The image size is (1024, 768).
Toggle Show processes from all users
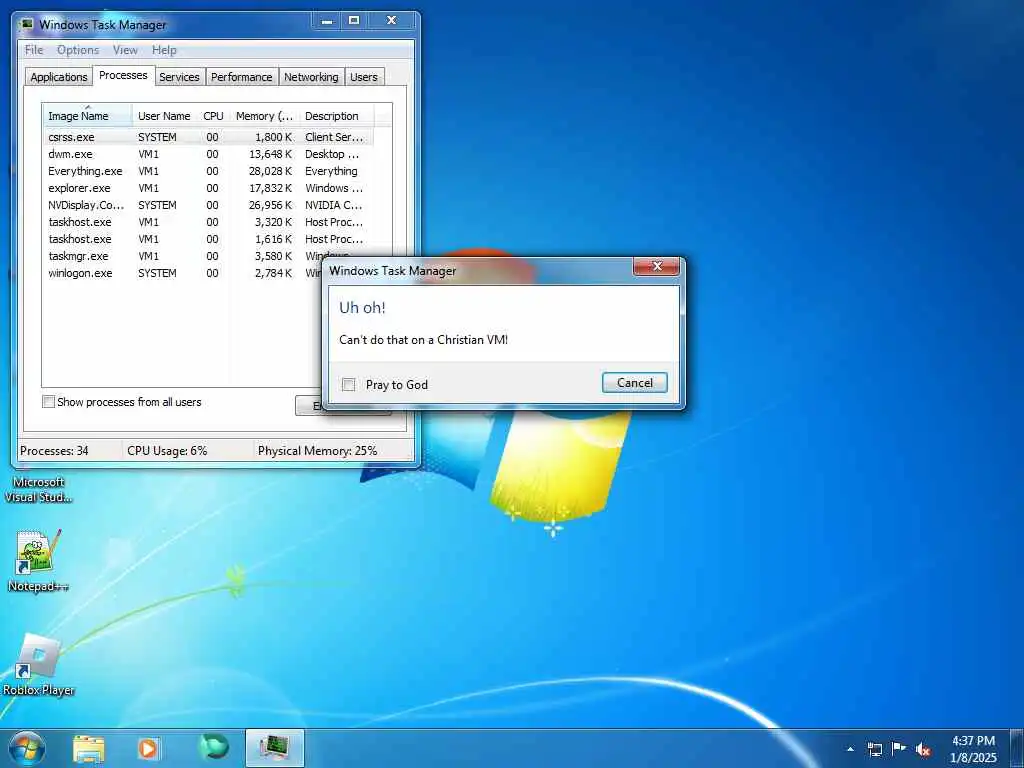click(x=48, y=402)
